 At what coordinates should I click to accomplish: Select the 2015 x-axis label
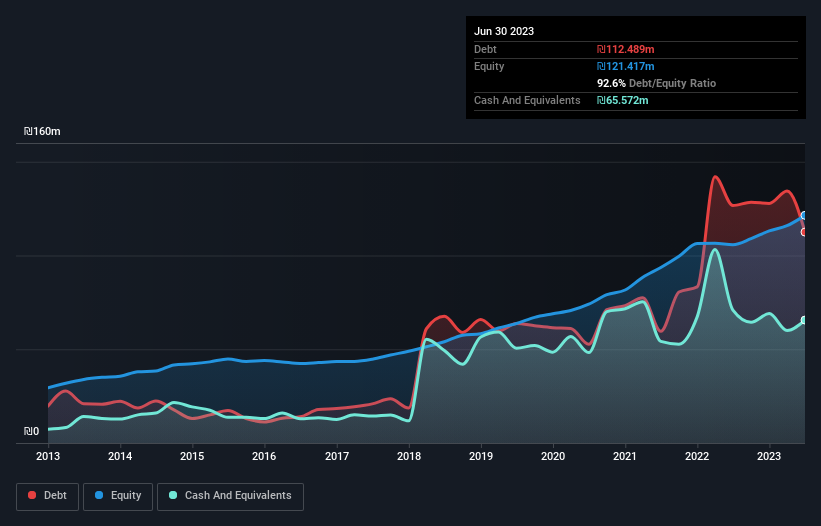click(x=192, y=456)
